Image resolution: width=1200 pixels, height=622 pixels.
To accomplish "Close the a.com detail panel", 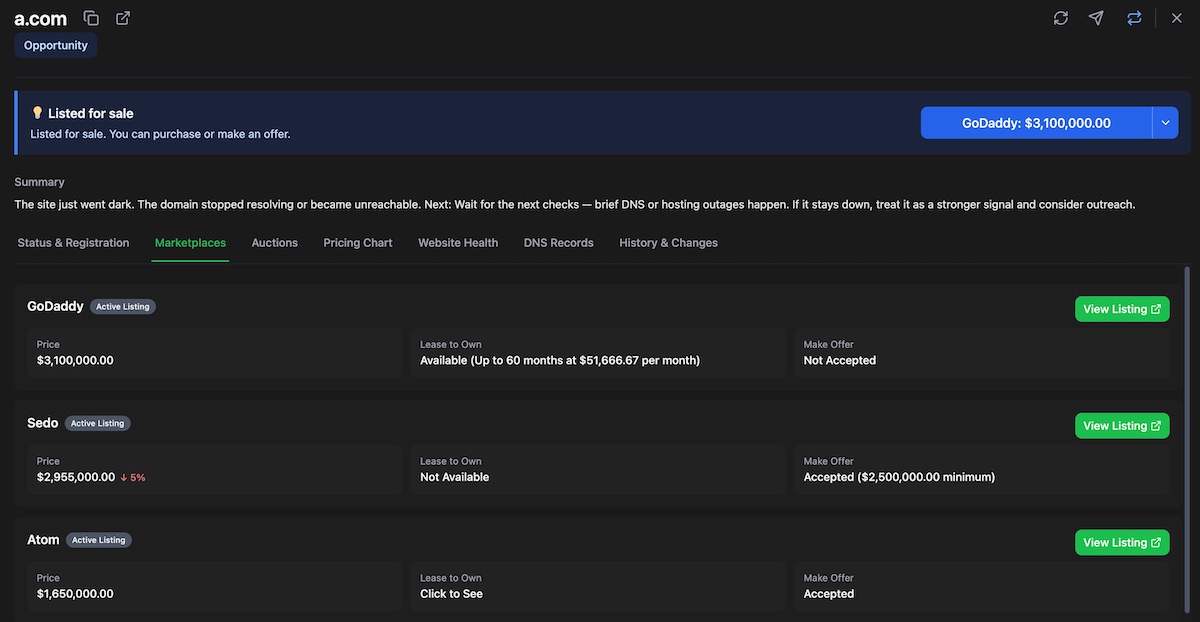I will (1176, 18).
